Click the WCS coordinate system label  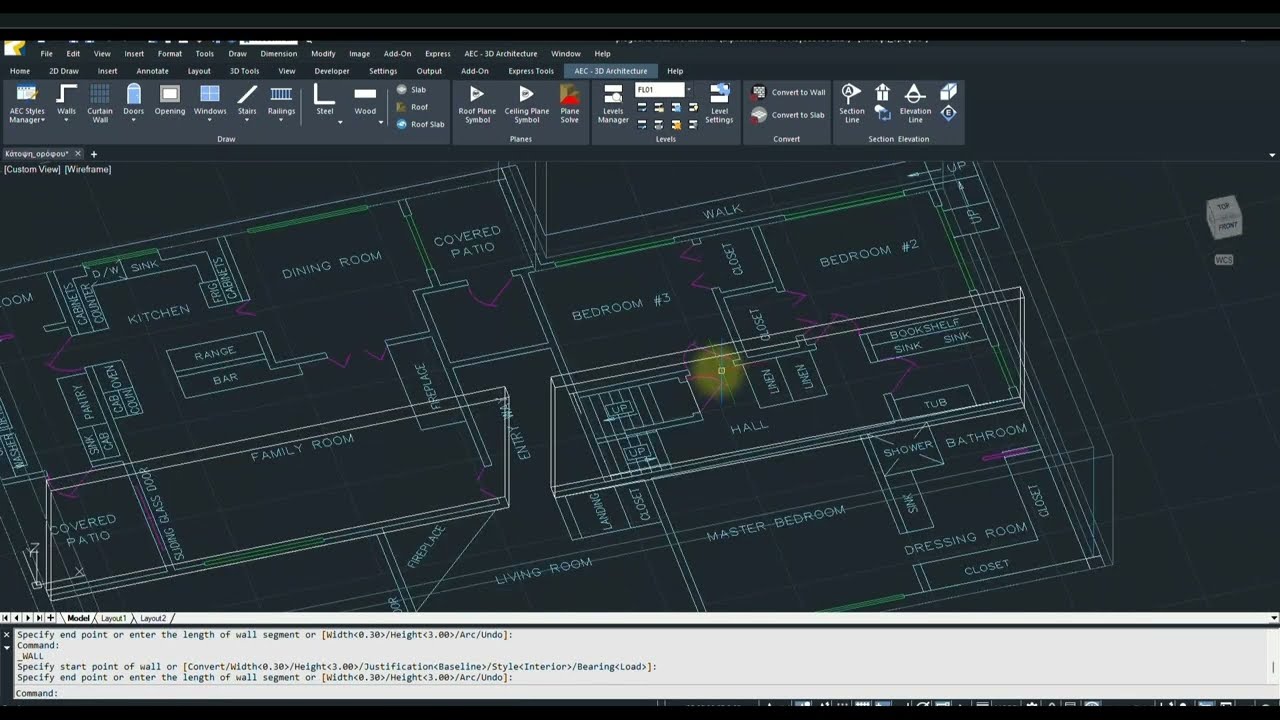pos(1224,260)
